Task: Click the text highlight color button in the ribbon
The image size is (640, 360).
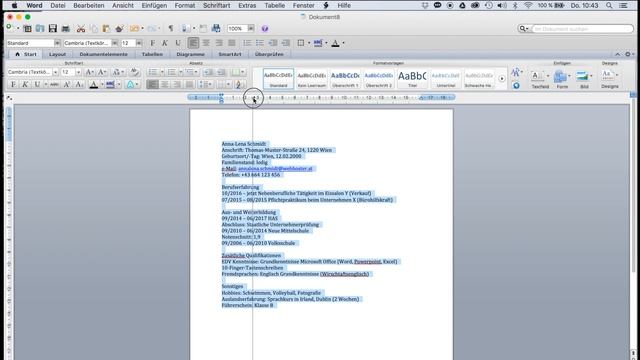Action: click(110, 84)
